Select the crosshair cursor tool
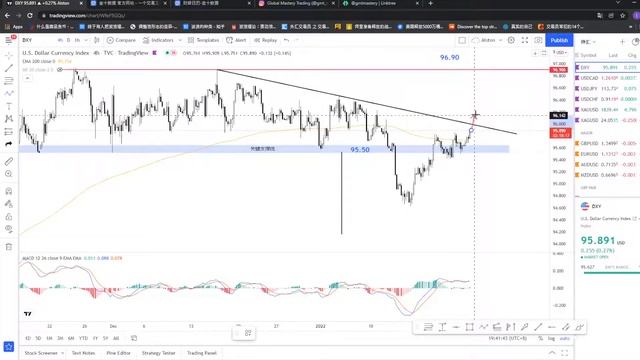The image size is (640, 360). pyautogui.click(x=9, y=55)
